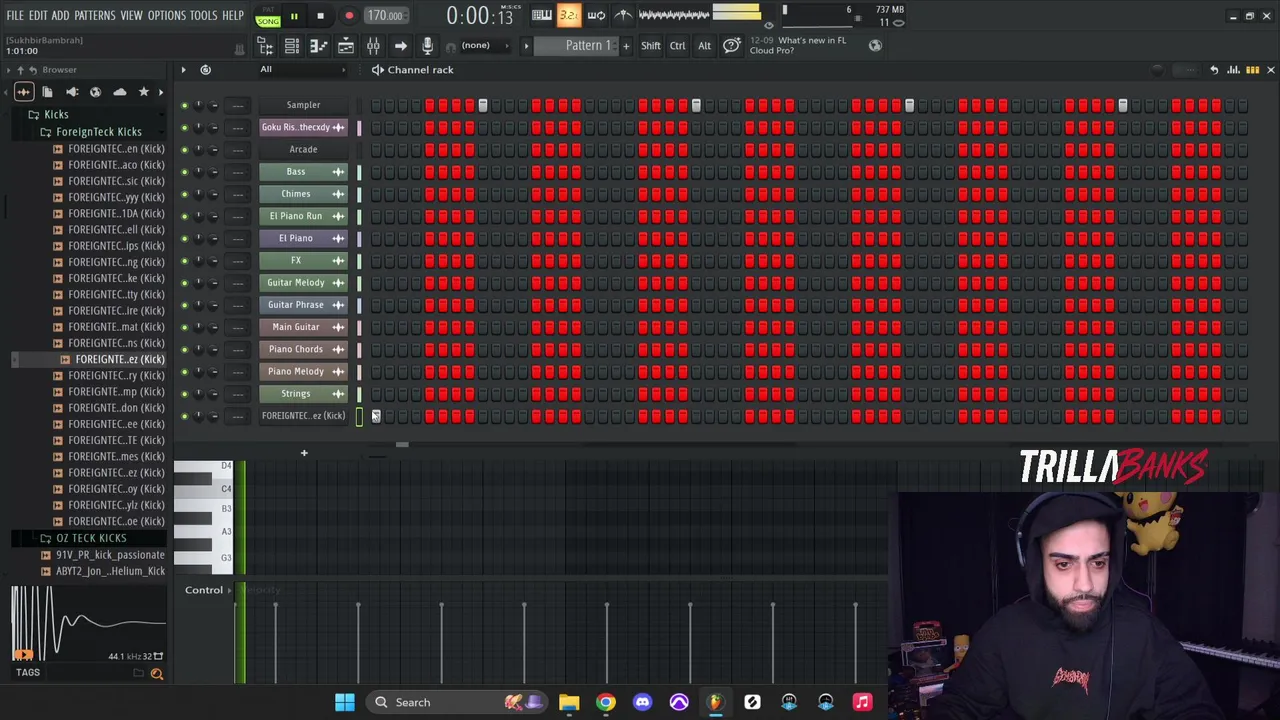
Task: Open the globe online tab in Browser
Action: coord(95,92)
